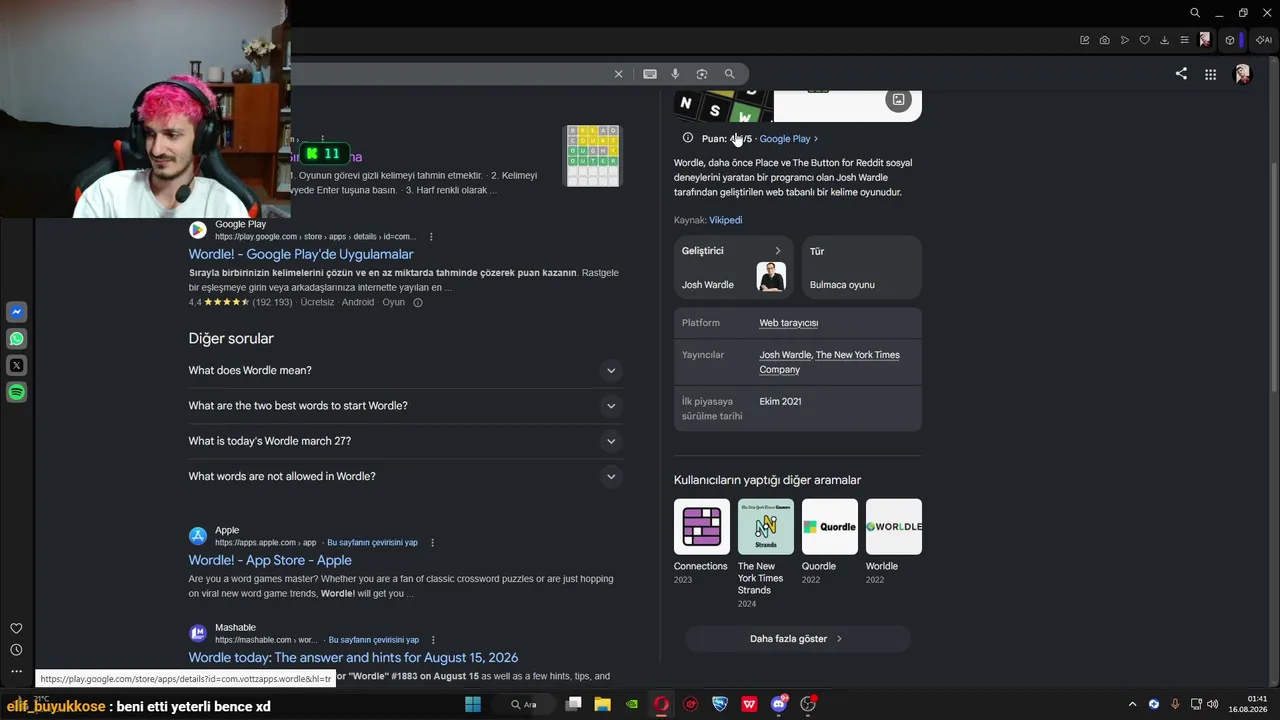Submit the search with the magnifier icon
Image resolution: width=1280 pixels, height=720 pixels.
pyautogui.click(x=729, y=74)
